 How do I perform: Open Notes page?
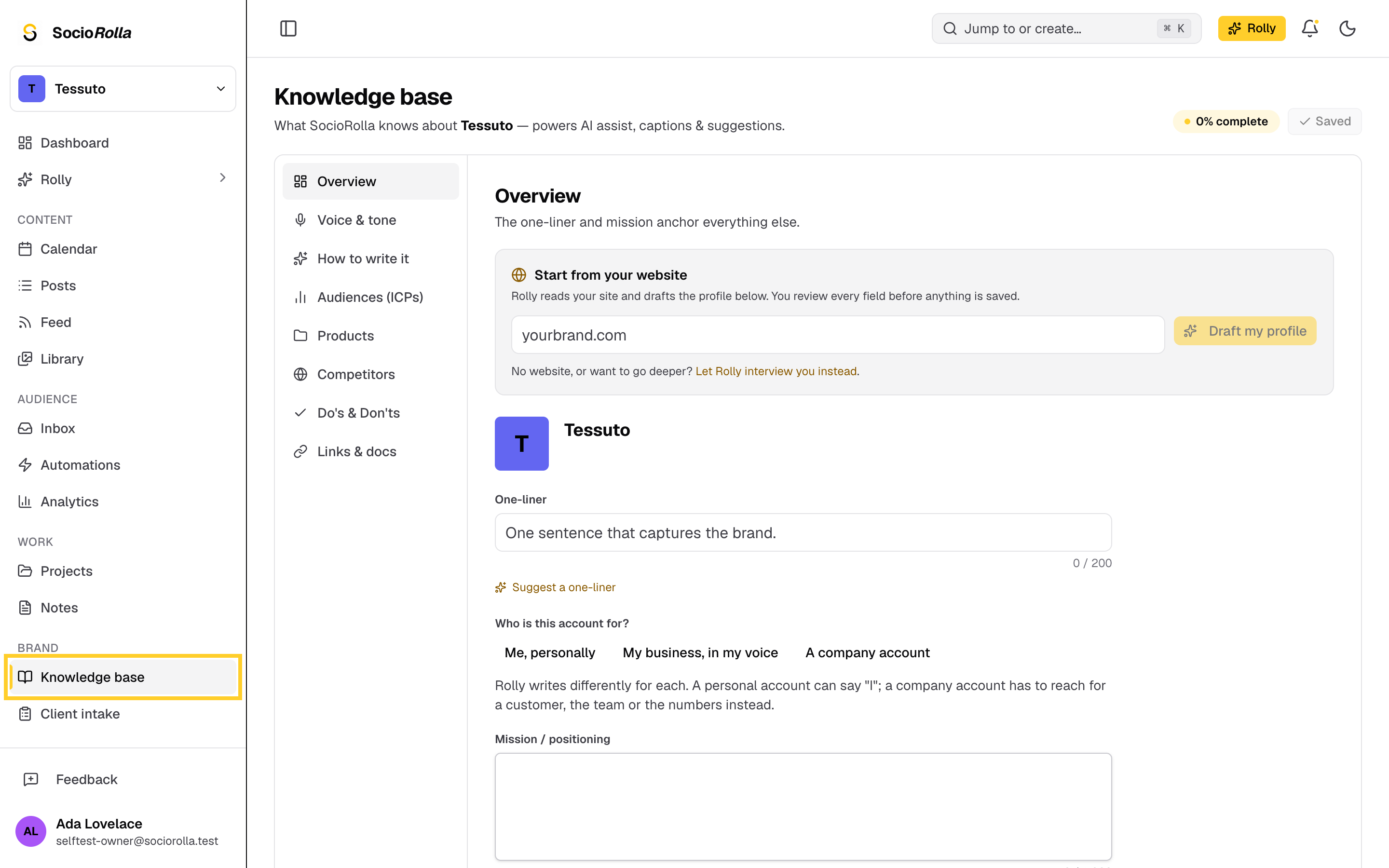click(123, 608)
